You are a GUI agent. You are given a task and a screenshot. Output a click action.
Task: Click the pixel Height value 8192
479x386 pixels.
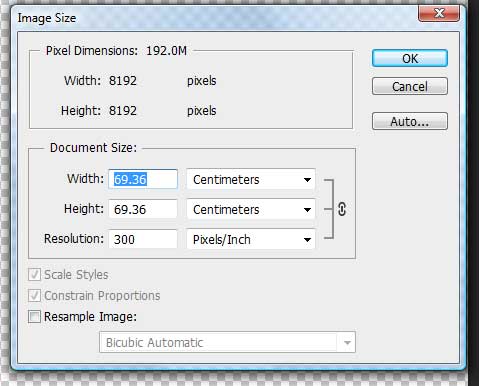tap(123, 111)
